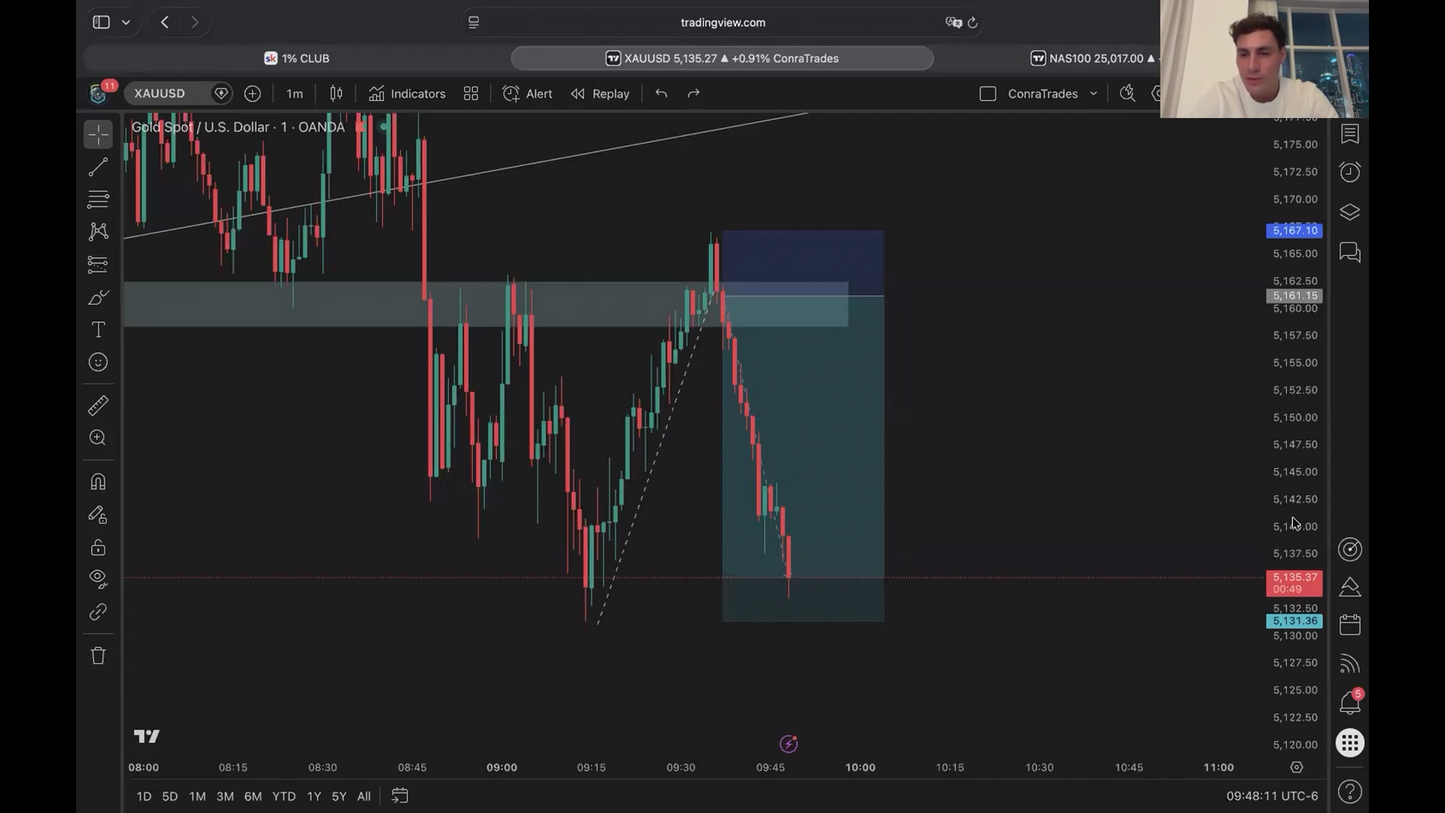This screenshot has width=1445, height=813.
Task: Pick the ruler measure tool
Action: pos(98,405)
